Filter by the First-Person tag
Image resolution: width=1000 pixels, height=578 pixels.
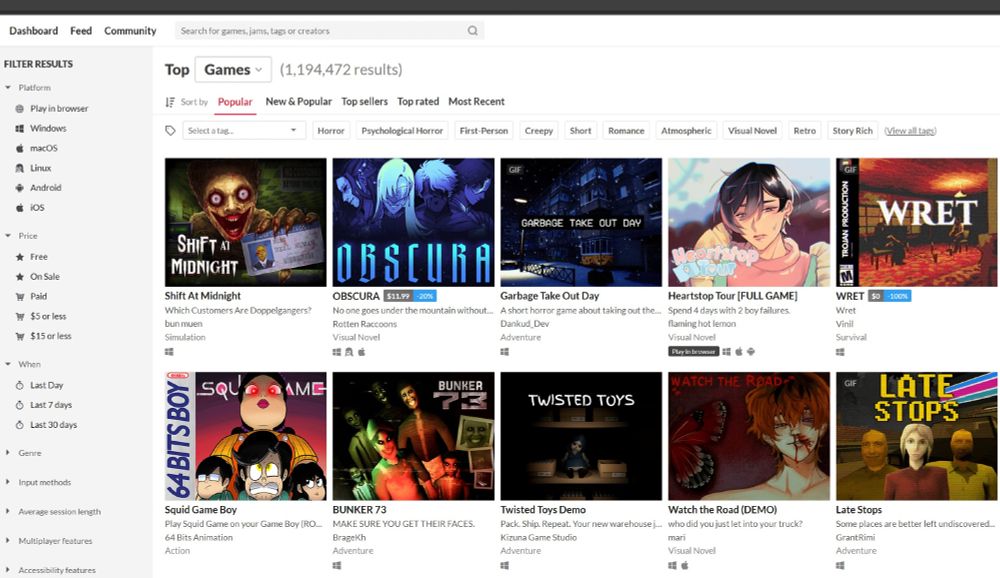click(x=484, y=131)
